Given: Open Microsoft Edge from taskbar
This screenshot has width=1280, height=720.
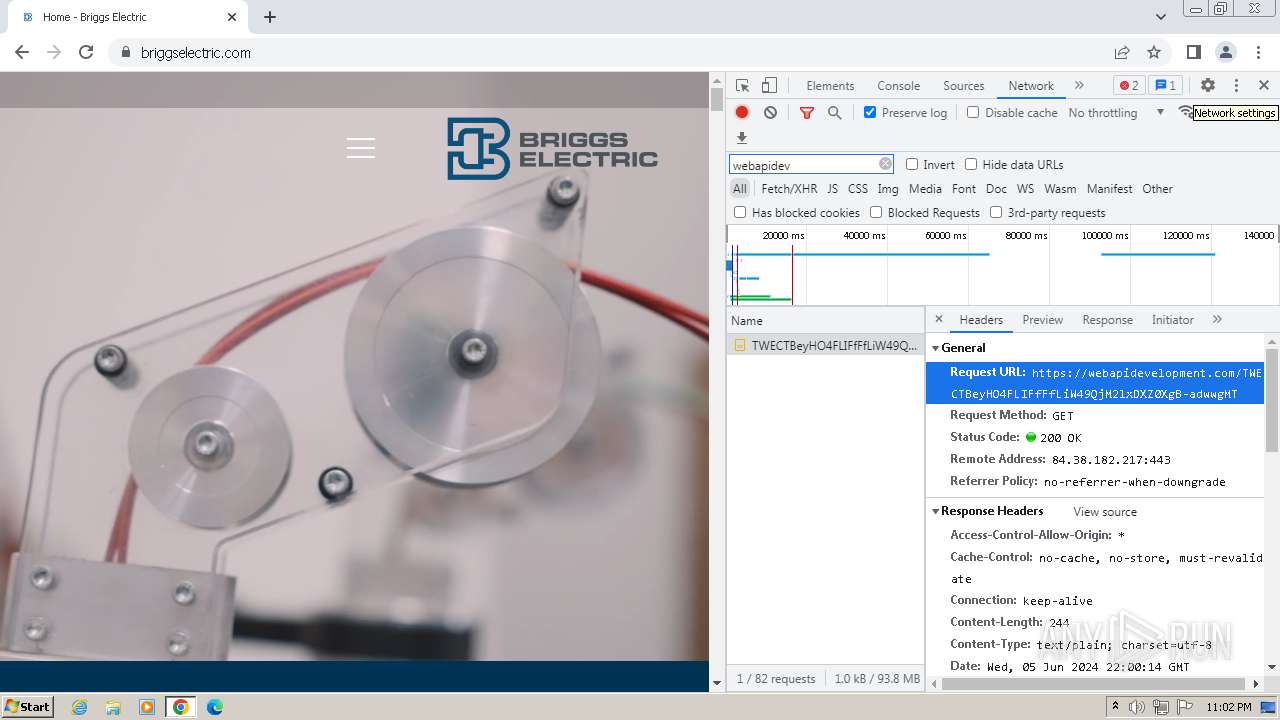Looking at the screenshot, I should point(215,707).
